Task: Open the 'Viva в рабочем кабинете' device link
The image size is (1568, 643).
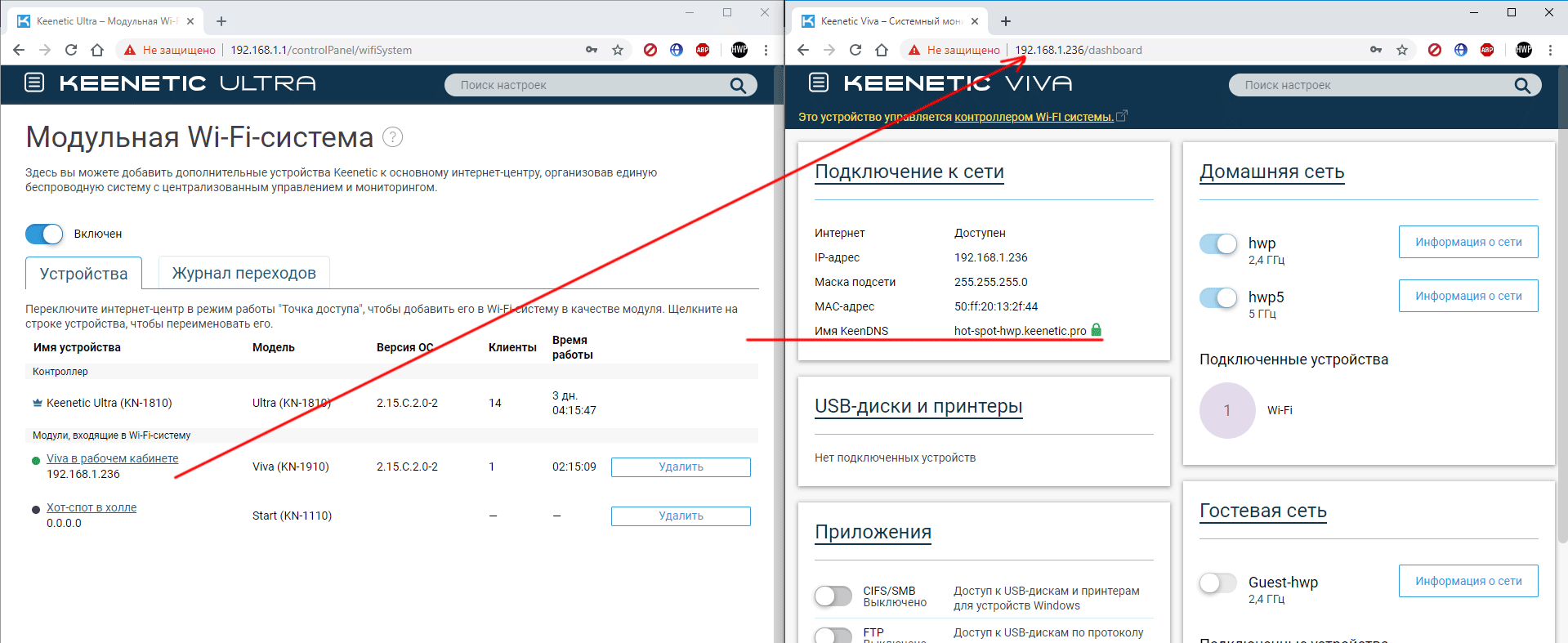Action: (x=112, y=458)
